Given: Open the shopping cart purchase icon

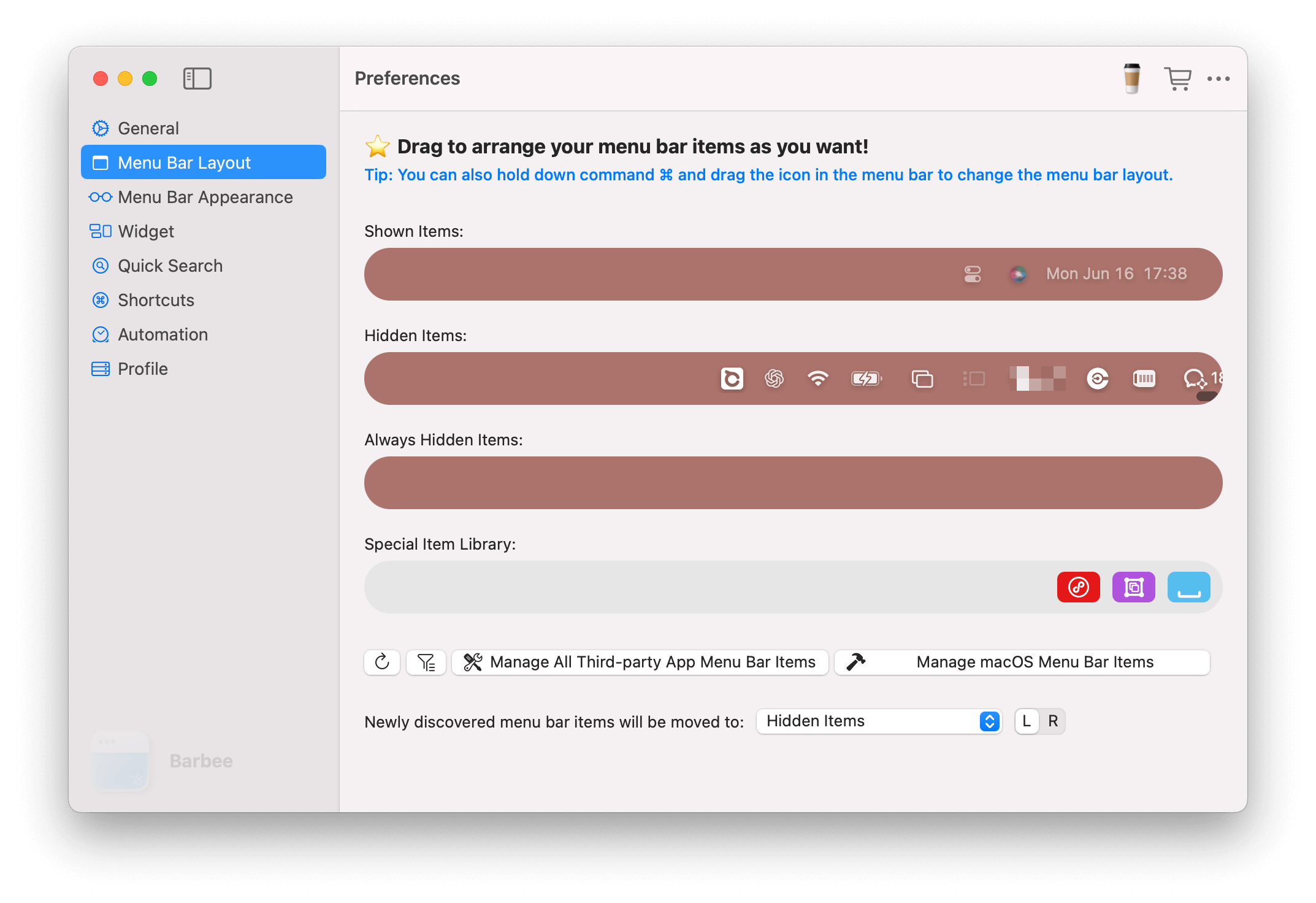Looking at the screenshot, I should point(1177,79).
